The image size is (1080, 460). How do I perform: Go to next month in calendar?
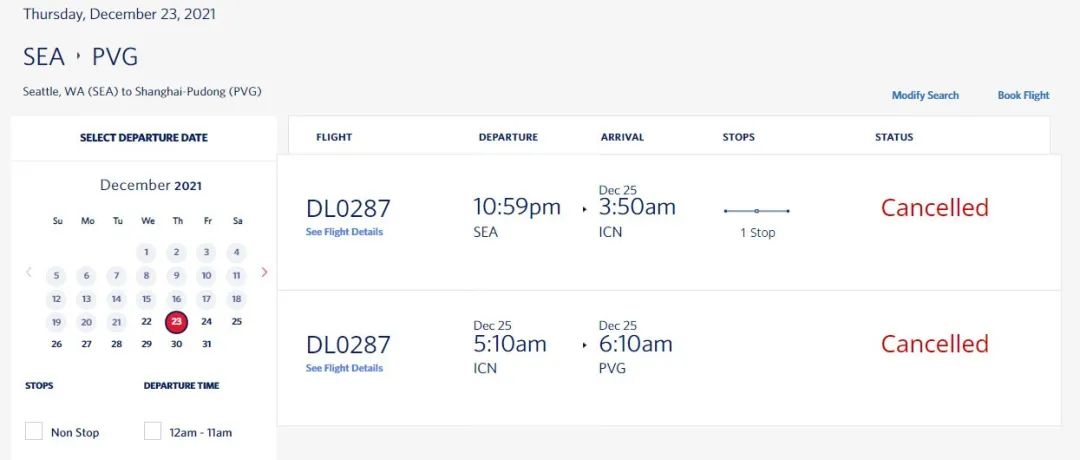(264, 272)
